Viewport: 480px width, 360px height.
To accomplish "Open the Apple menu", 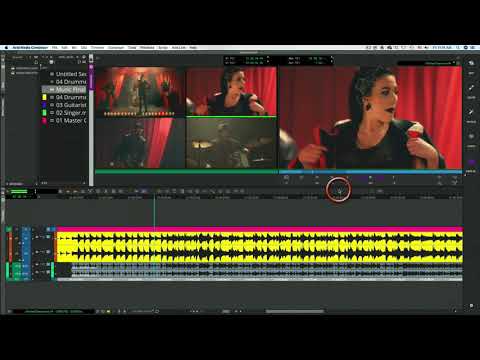I will coord(6,48).
